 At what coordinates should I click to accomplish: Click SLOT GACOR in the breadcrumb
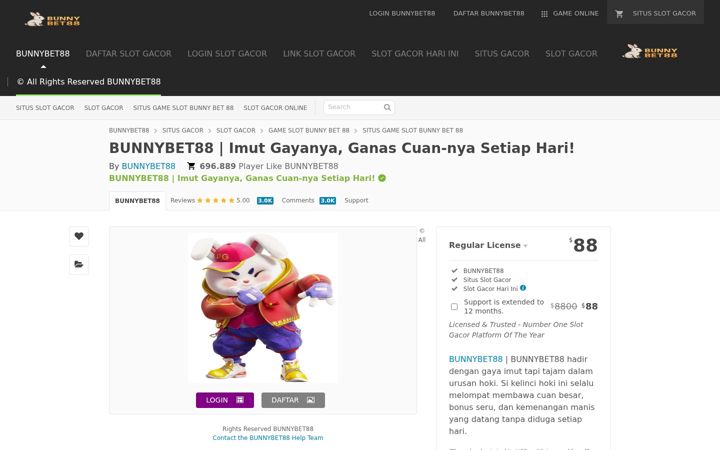pyautogui.click(x=236, y=130)
